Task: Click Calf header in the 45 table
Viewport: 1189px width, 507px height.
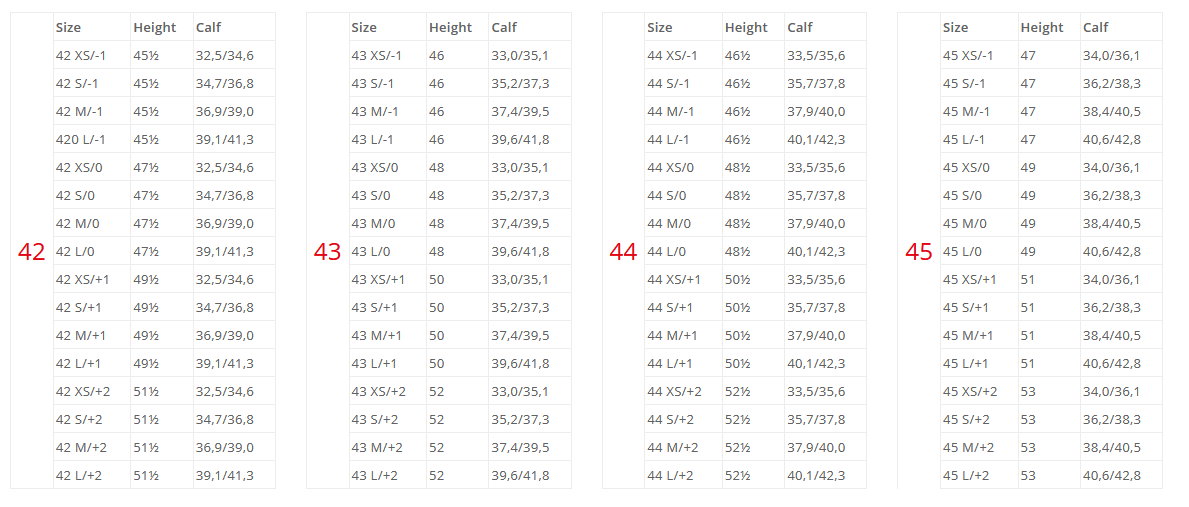Action: tap(1096, 27)
